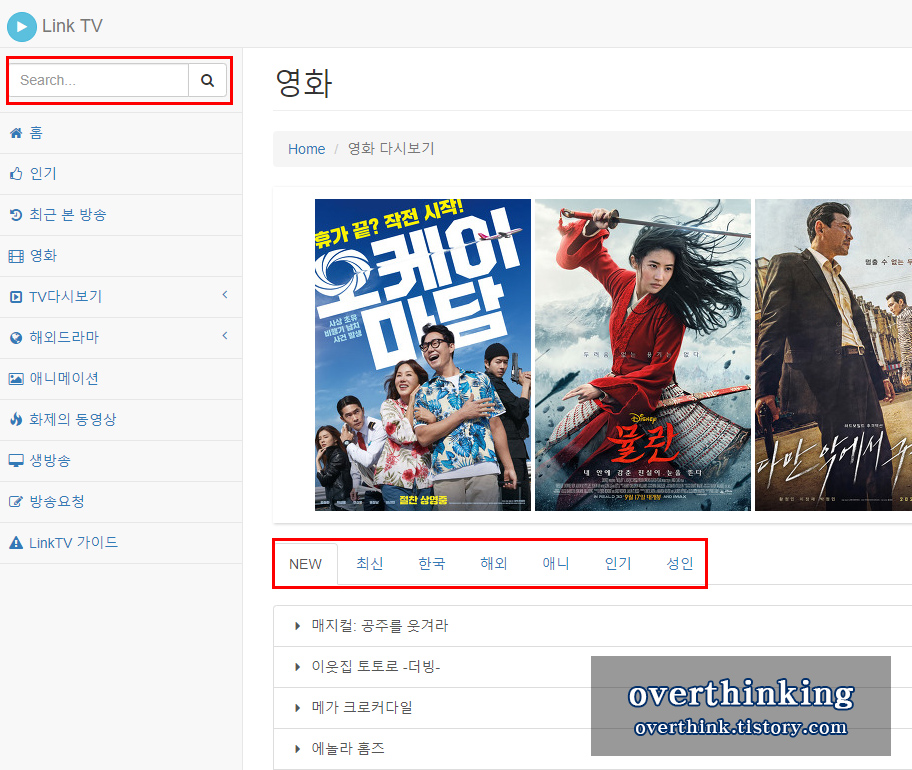This screenshot has width=912, height=770.
Task: Select the NEW tab
Action: 305,564
